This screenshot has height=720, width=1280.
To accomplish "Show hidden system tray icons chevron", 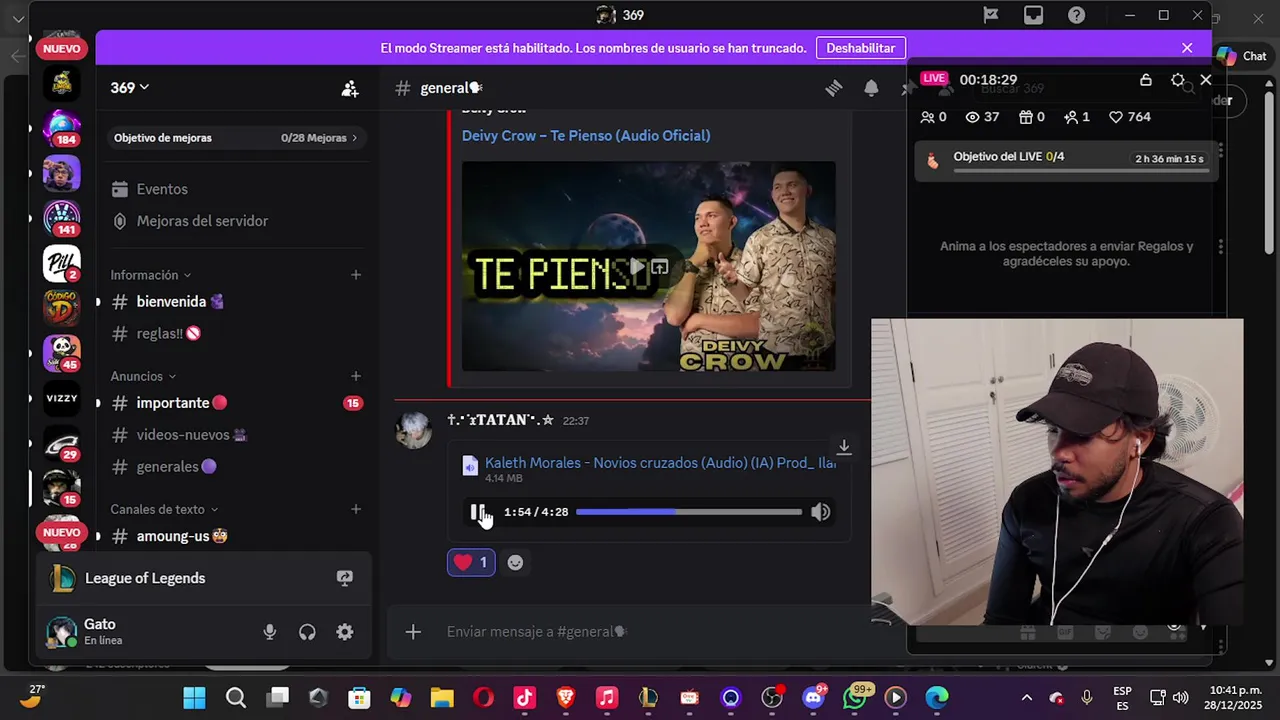I will pos(1026,697).
